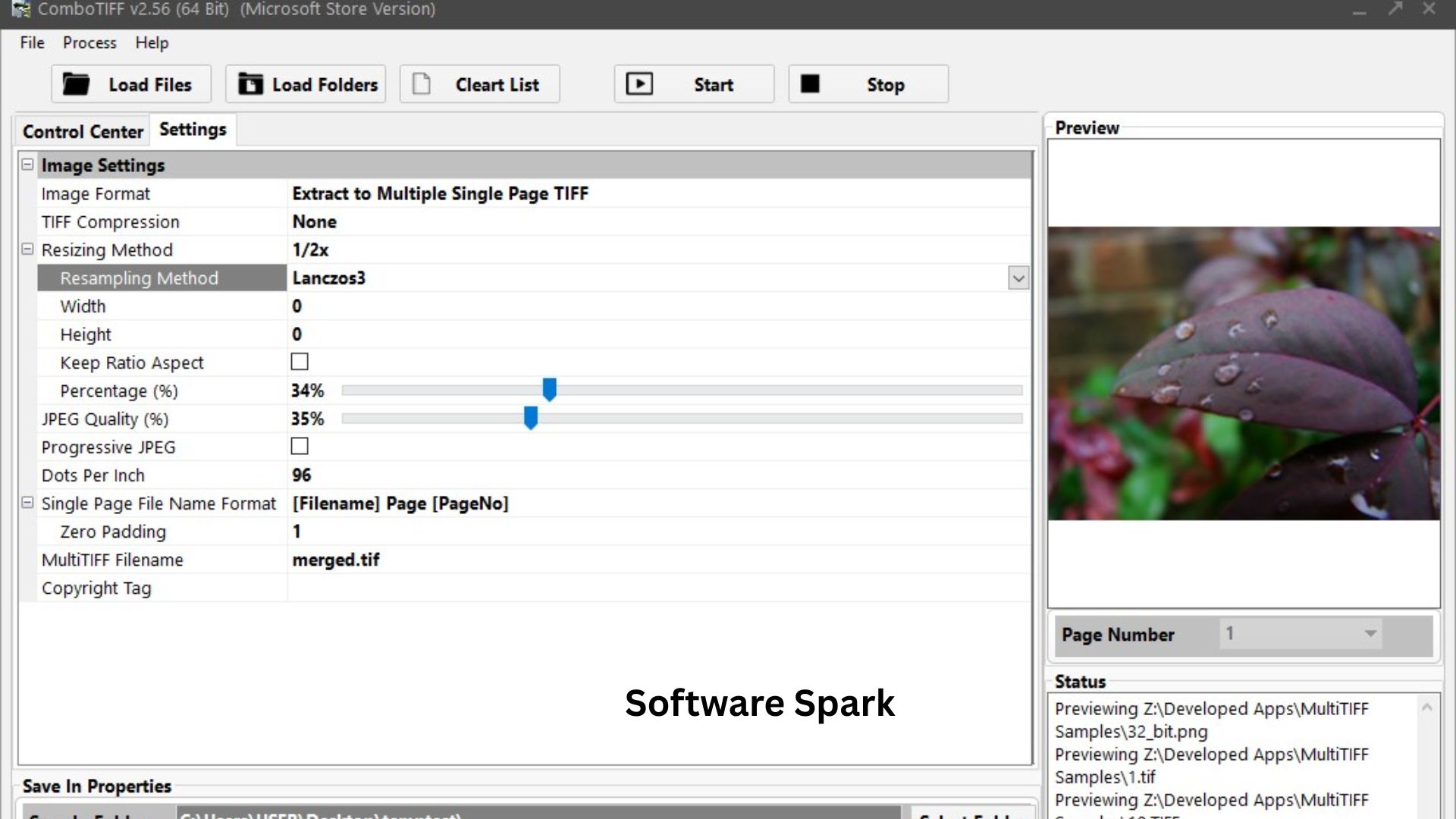Enable the Progressive JPEG checkbox

(x=300, y=446)
